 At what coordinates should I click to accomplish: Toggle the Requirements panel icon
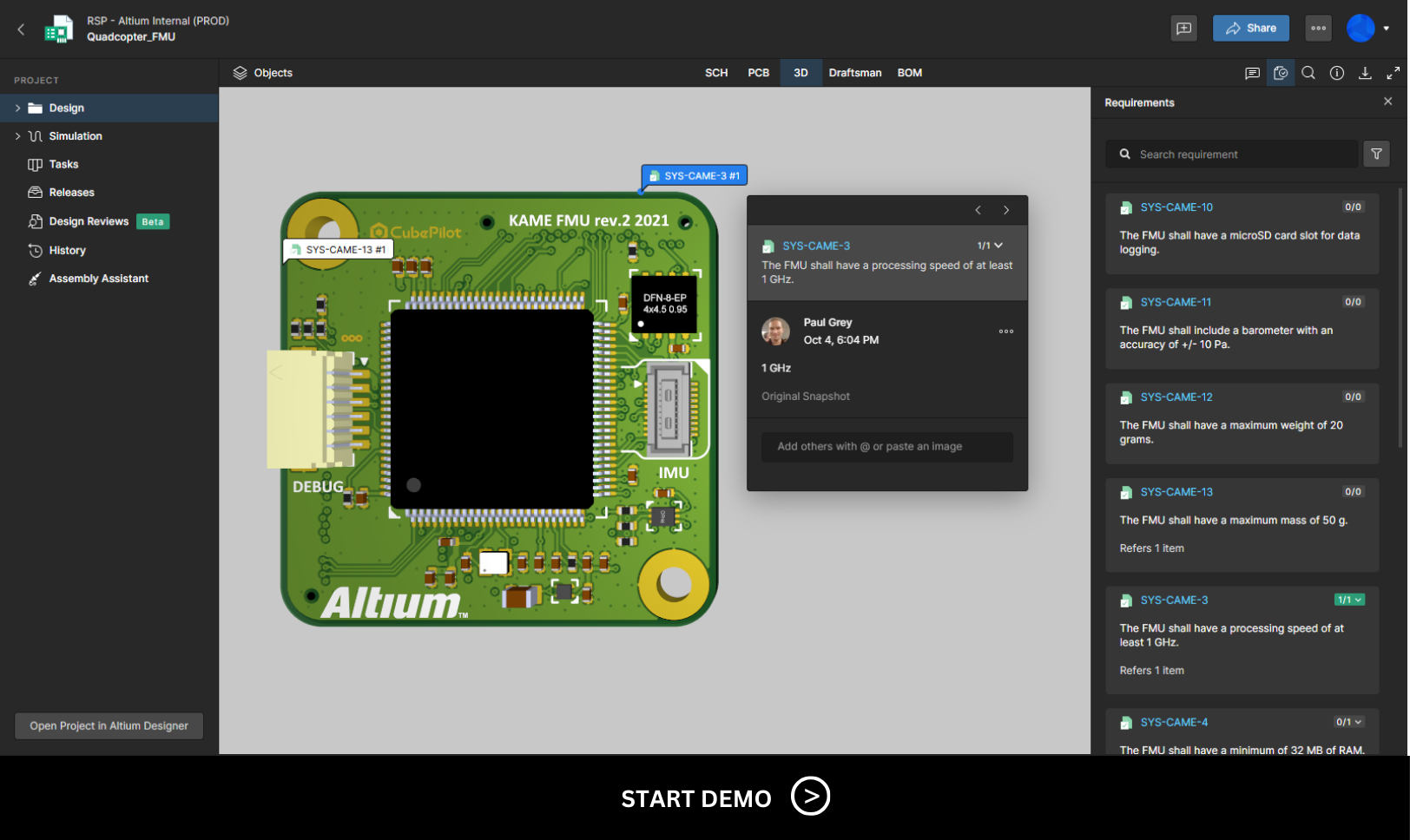(x=1281, y=73)
